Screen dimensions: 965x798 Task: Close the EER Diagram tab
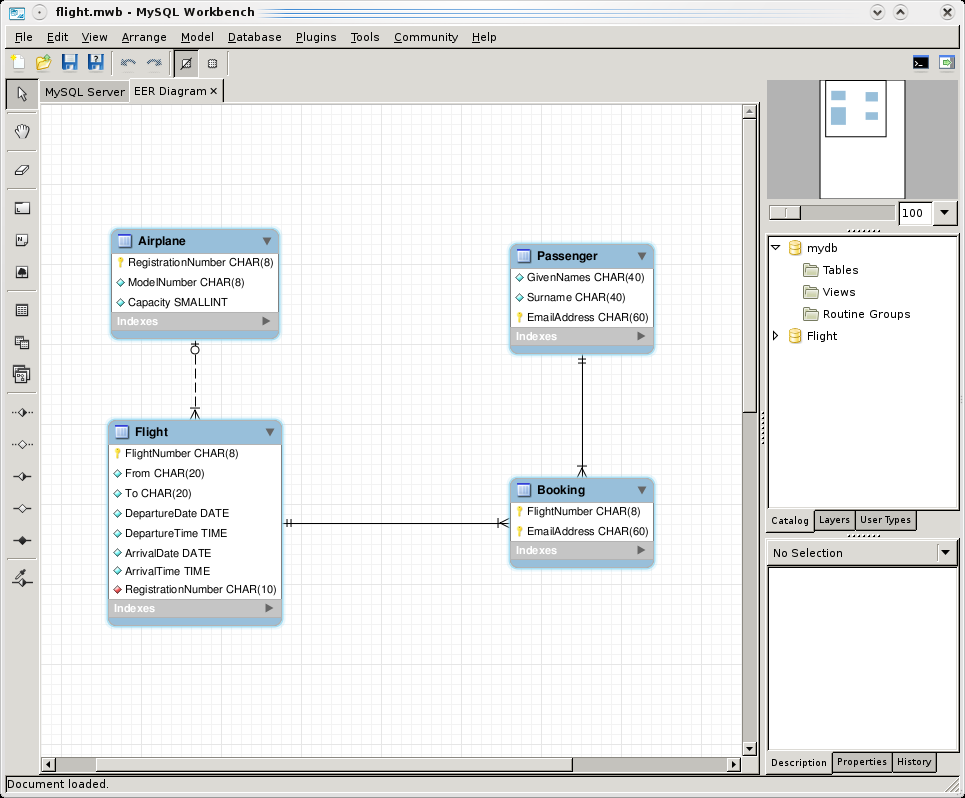pos(214,91)
